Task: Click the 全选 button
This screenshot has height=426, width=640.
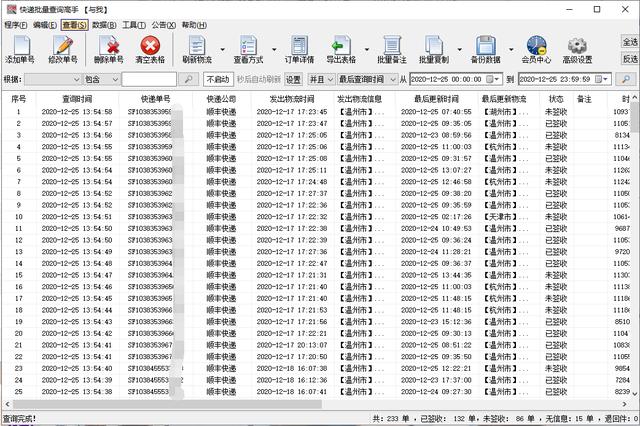Action: 629,42
